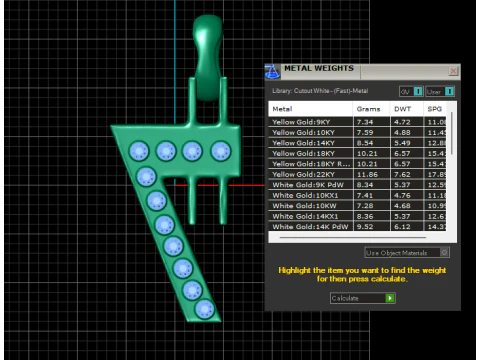Sort by the Metal column header
The height and width of the screenshot is (360, 480).
[x=310, y=109]
